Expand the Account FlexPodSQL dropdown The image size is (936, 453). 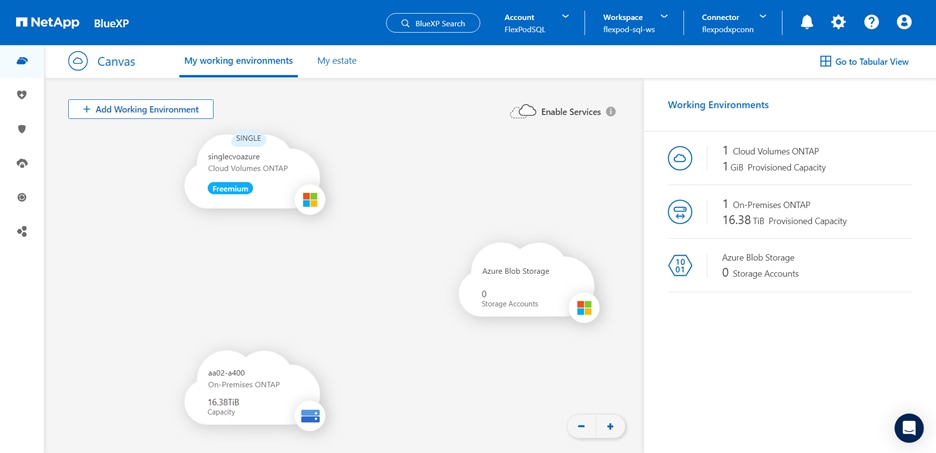click(x=537, y=23)
